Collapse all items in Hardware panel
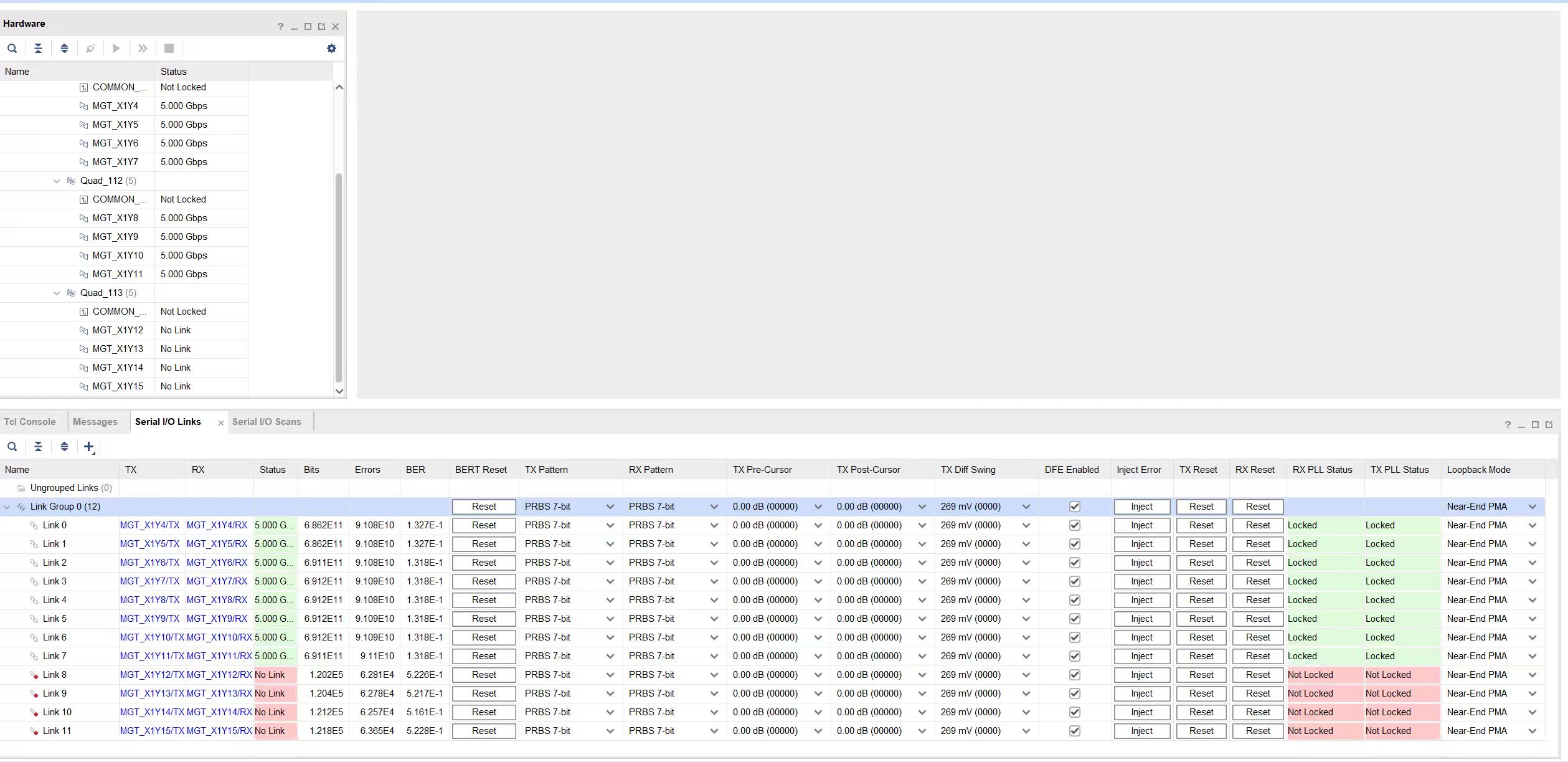 pos(38,48)
